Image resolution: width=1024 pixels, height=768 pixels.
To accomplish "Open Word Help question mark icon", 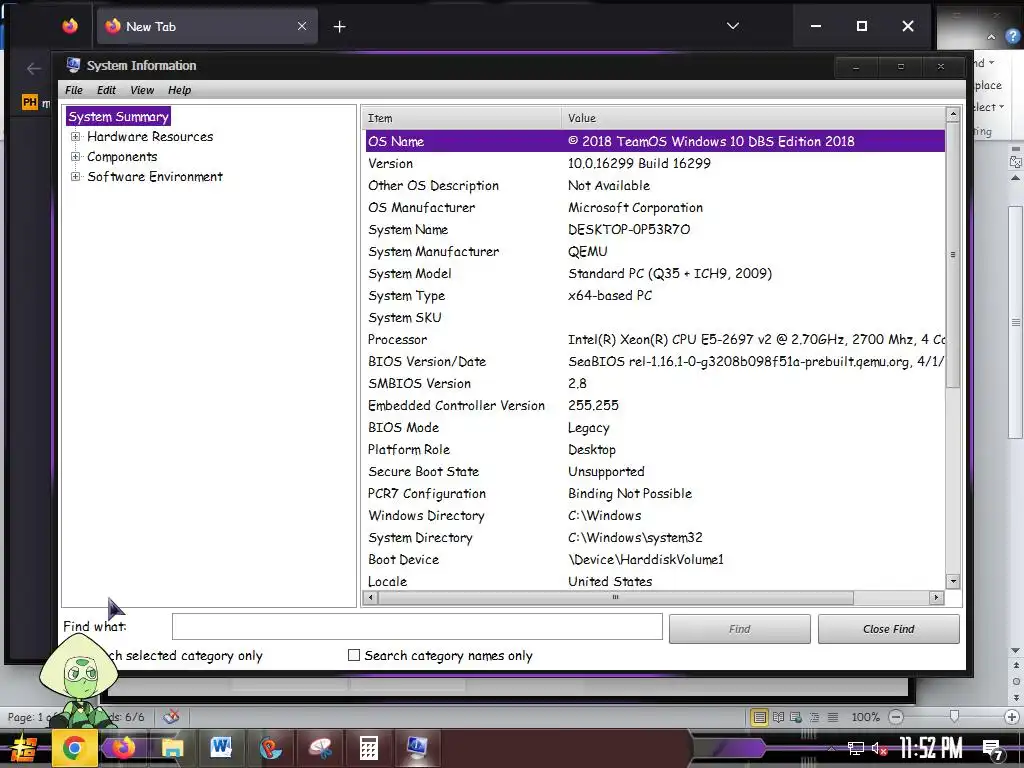I will [x=1013, y=37].
